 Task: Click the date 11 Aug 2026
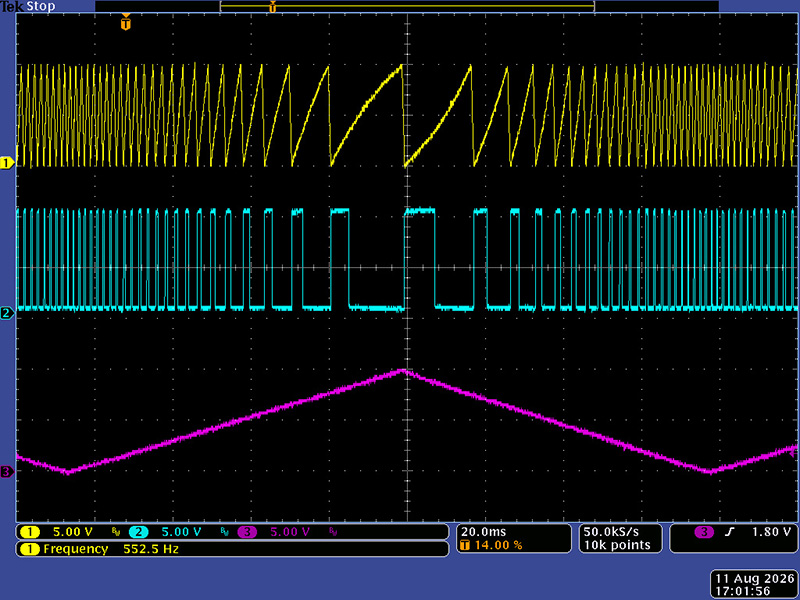[755, 579]
